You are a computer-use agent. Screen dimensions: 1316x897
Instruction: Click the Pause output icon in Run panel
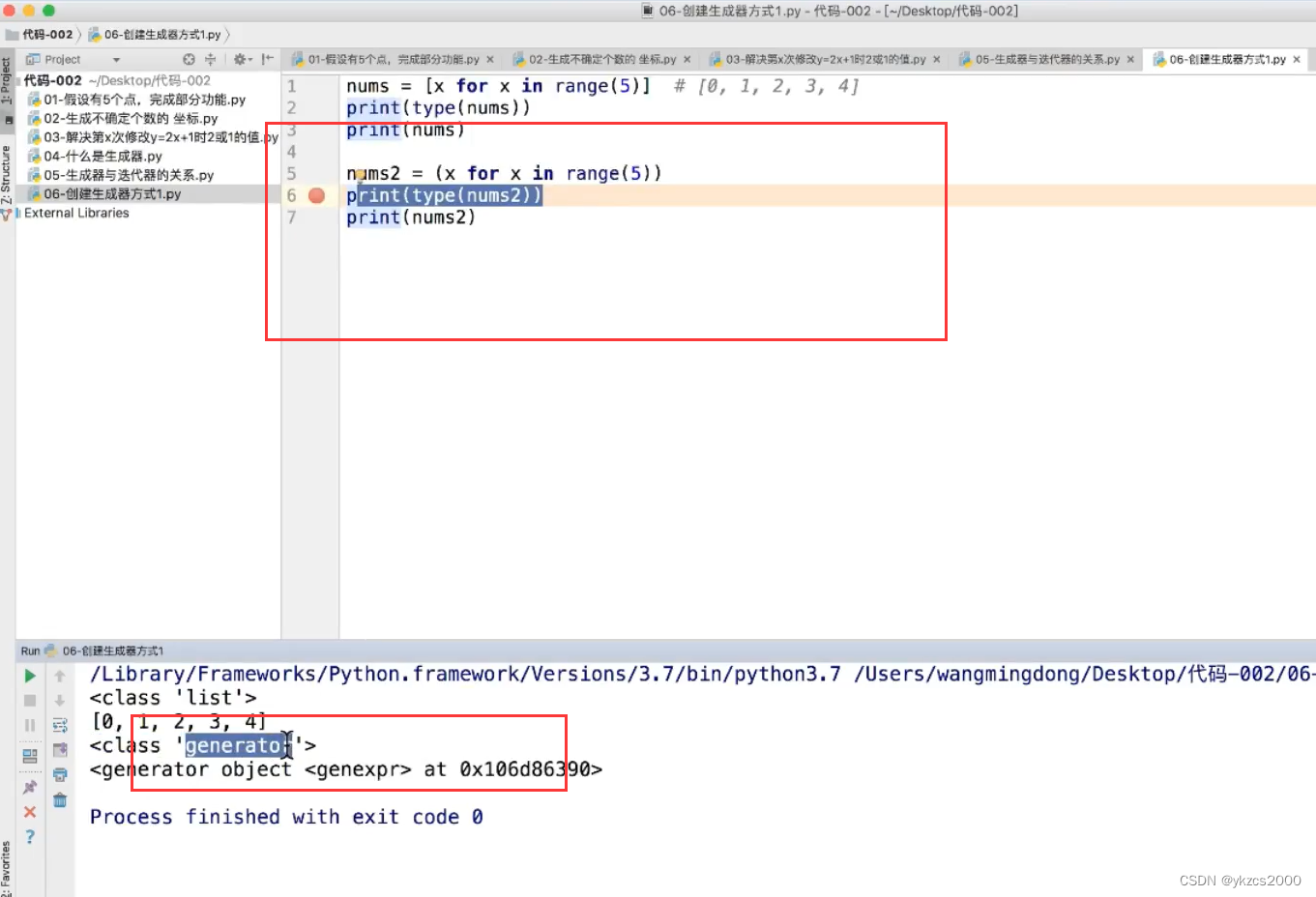(30, 725)
